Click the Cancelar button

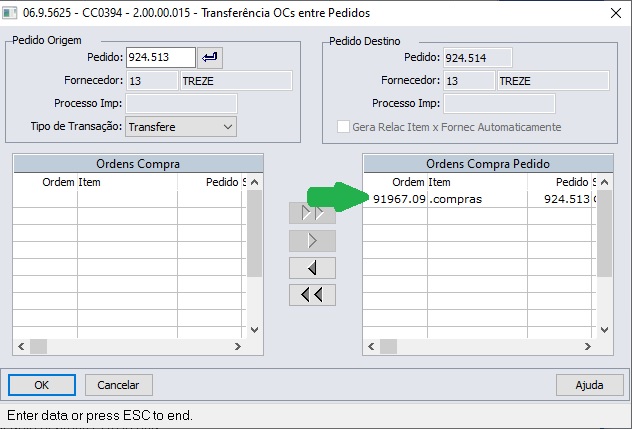point(119,385)
